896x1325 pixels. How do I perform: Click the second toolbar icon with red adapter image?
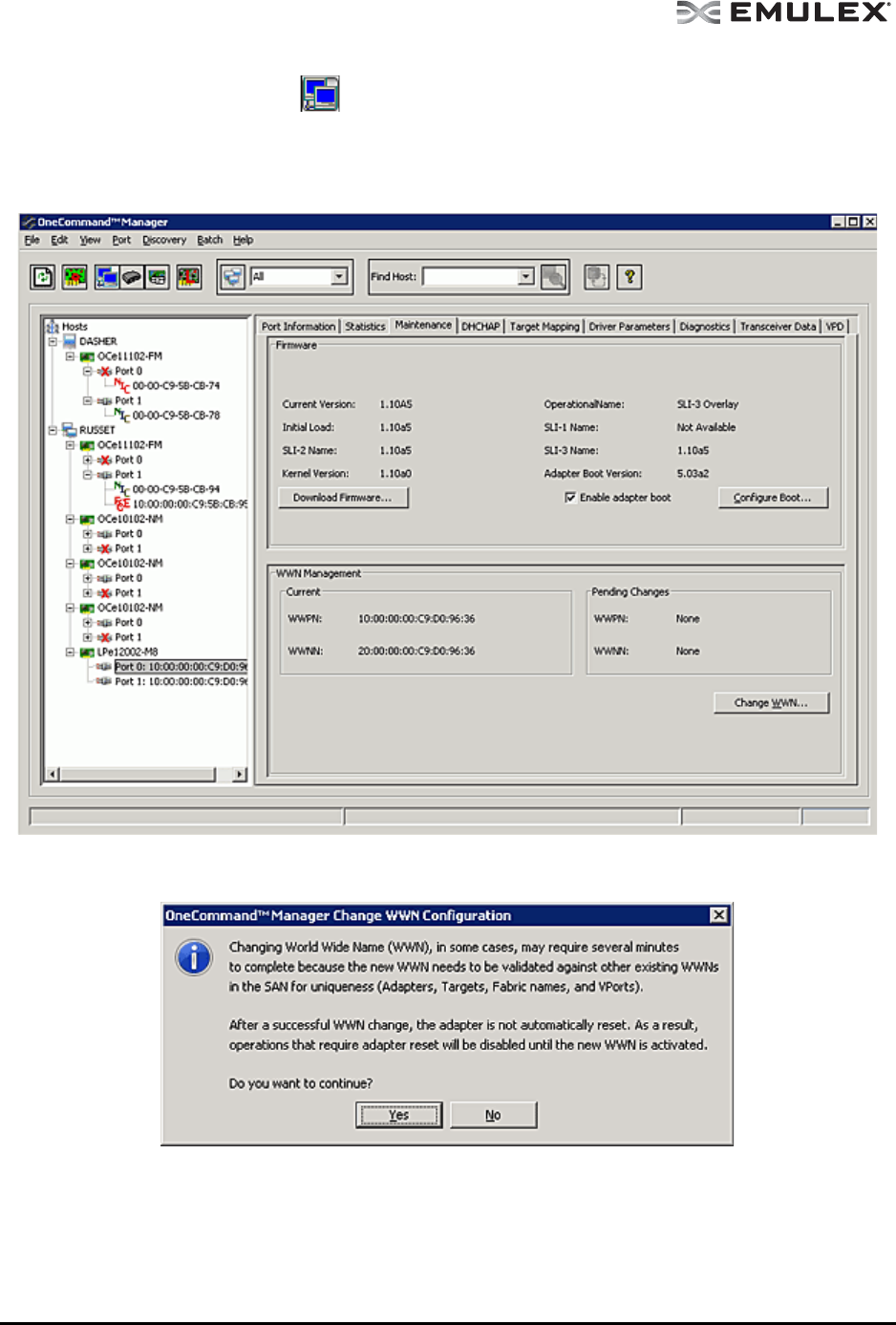[75, 277]
